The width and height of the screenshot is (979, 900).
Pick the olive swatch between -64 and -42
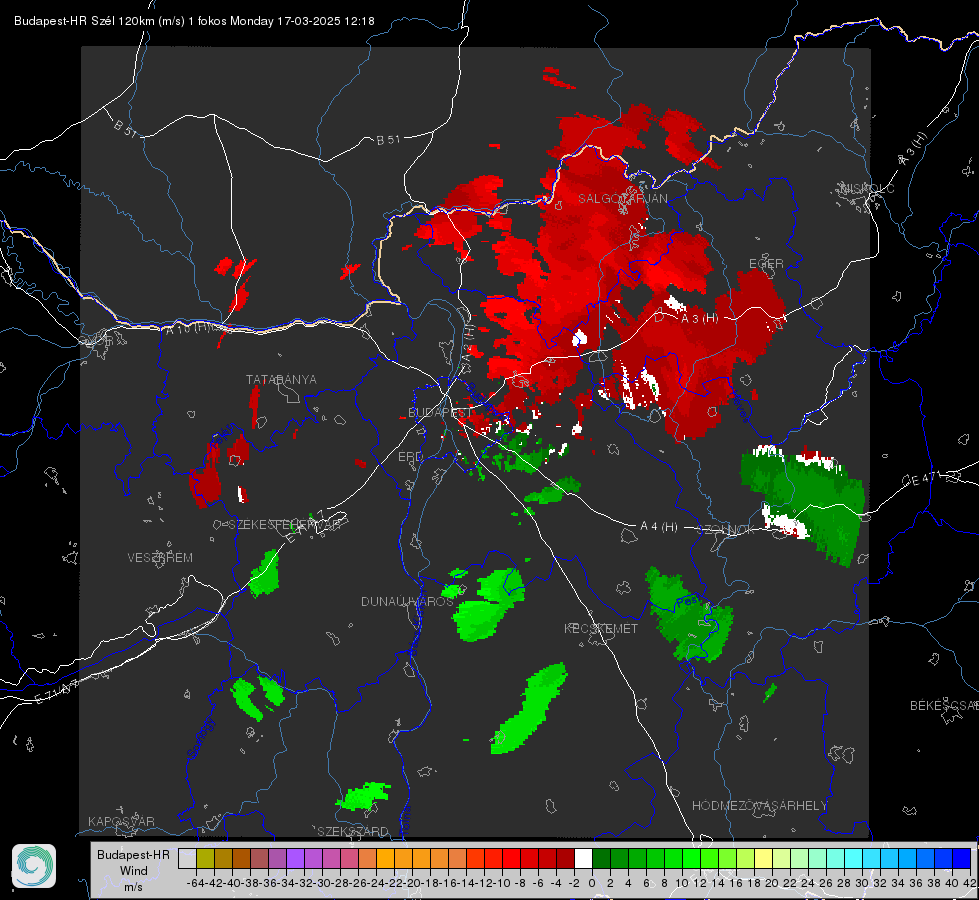click(205, 859)
